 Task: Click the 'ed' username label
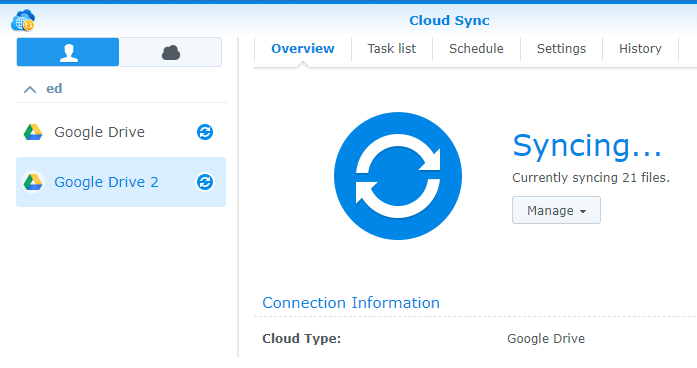click(54, 88)
